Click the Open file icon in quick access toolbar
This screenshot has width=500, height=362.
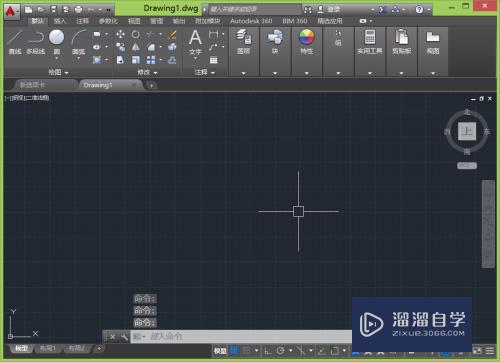pos(41,9)
